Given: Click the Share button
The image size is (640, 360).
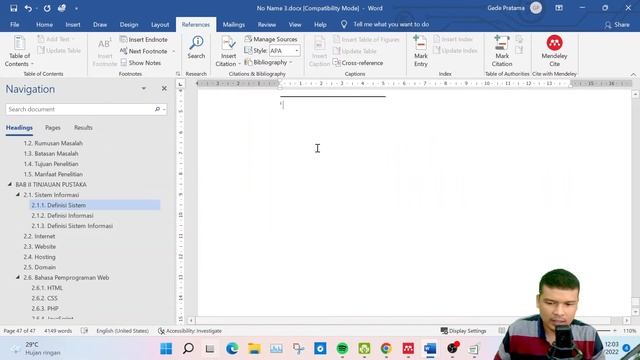Looking at the screenshot, I should (x=617, y=24).
